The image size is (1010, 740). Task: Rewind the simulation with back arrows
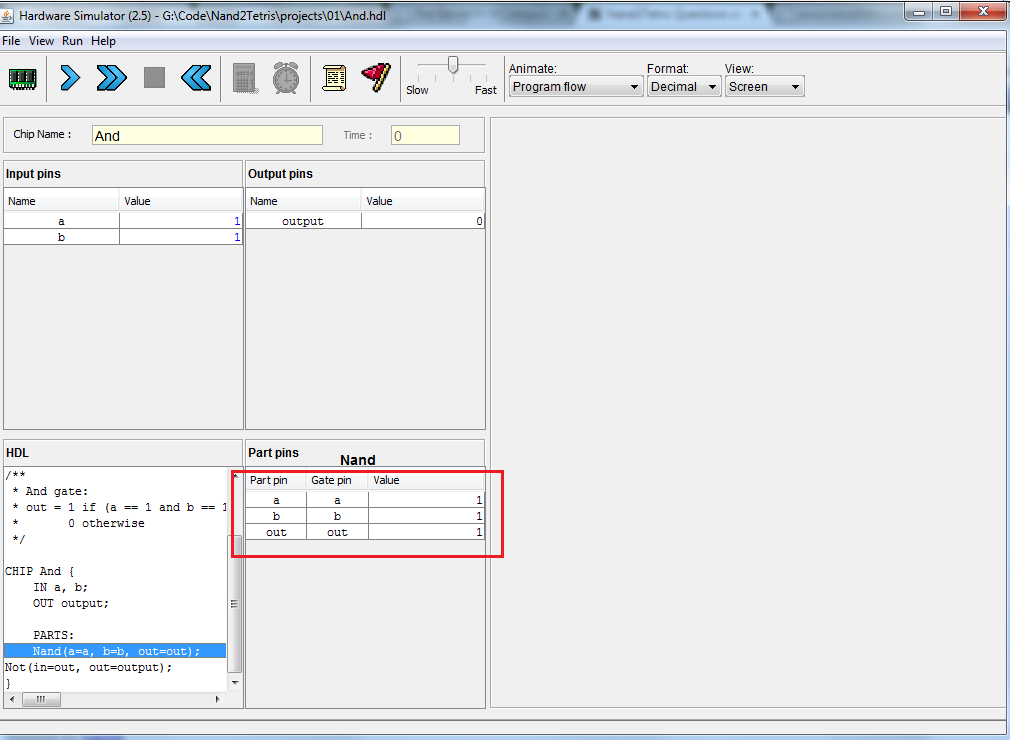(x=196, y=78)
